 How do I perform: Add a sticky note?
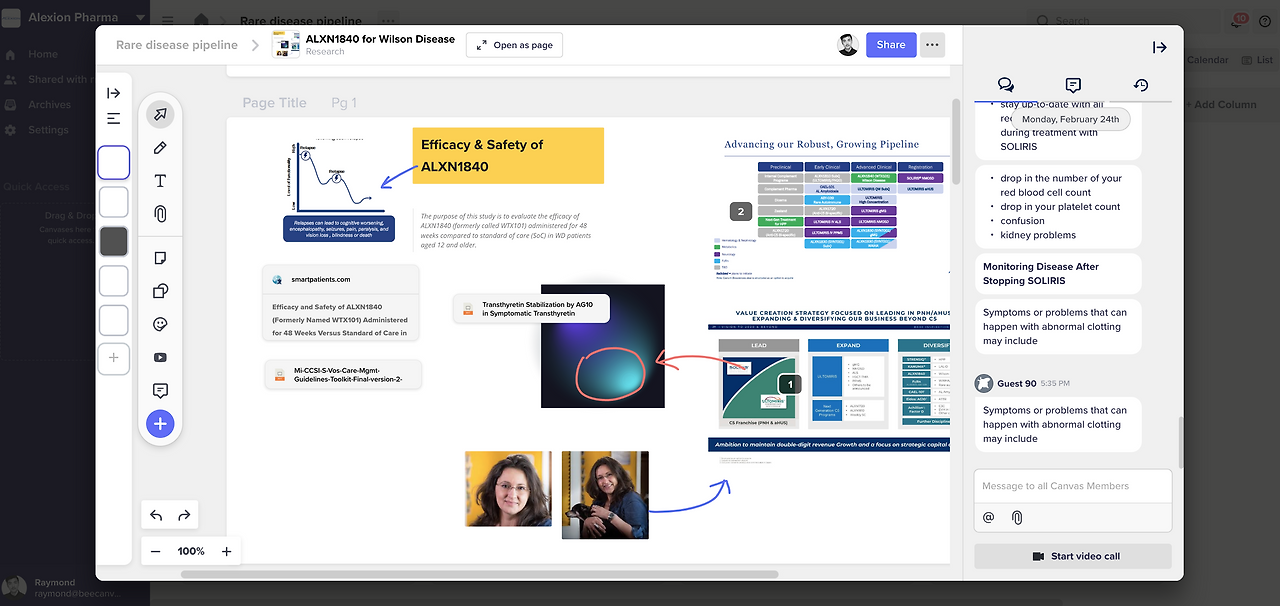coord(160,258)
